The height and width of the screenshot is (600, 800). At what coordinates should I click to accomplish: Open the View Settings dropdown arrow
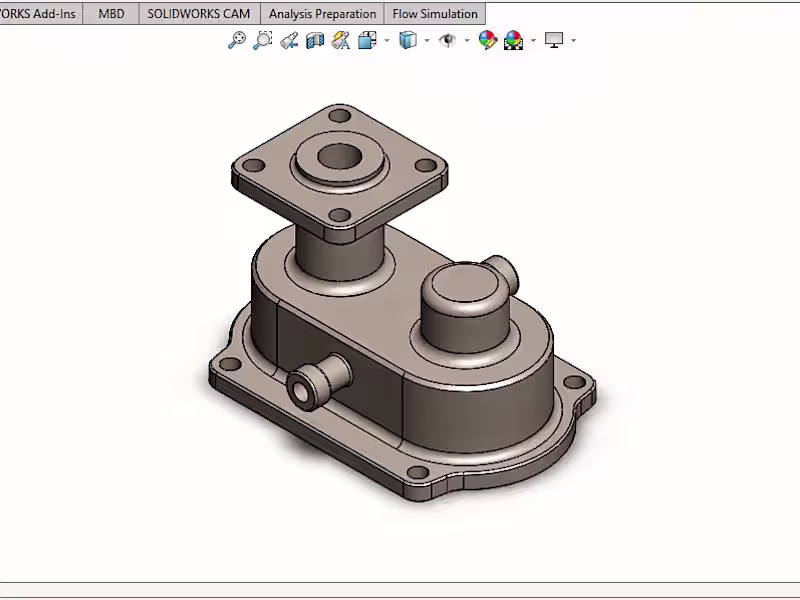click(x=571, y=40)
